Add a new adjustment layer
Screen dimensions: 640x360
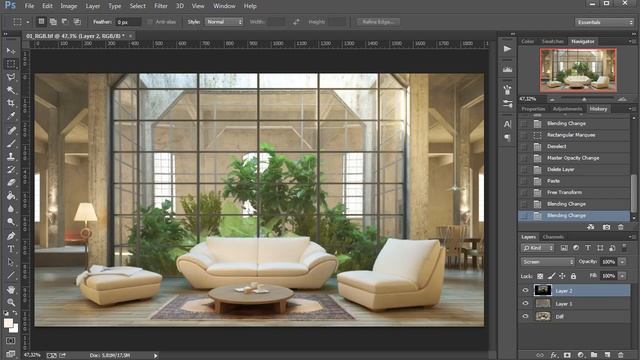click(580, 355)
